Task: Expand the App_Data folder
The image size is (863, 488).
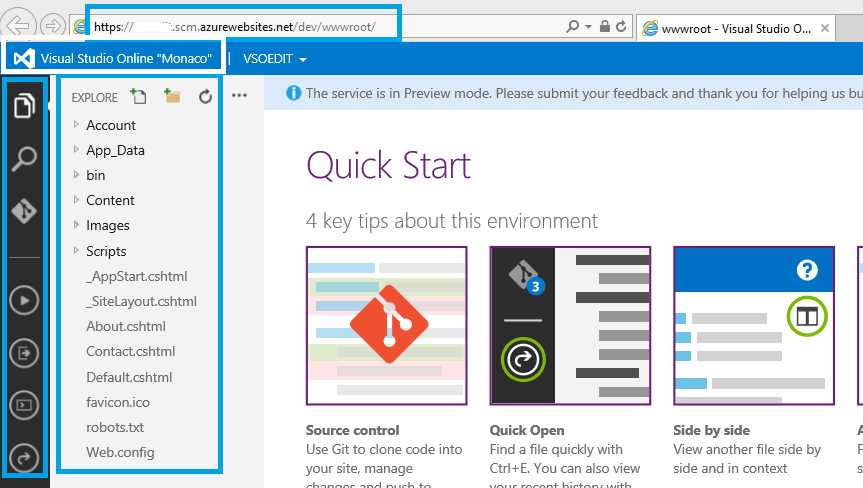Action: click(x=77, y=149)
